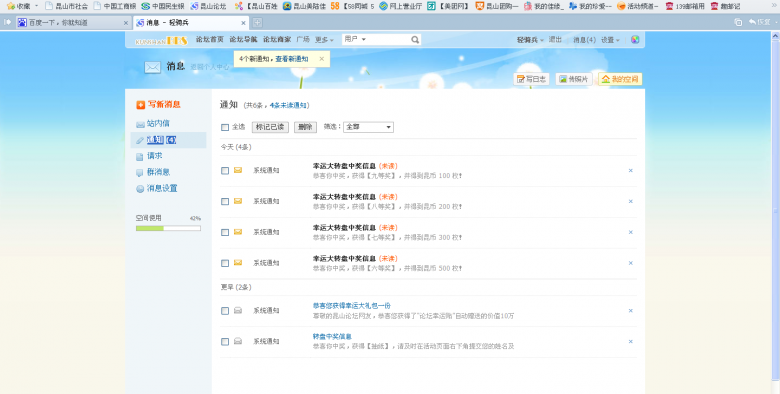Open the 筛选 全部 filter dropdown

(x=368, y=127)
